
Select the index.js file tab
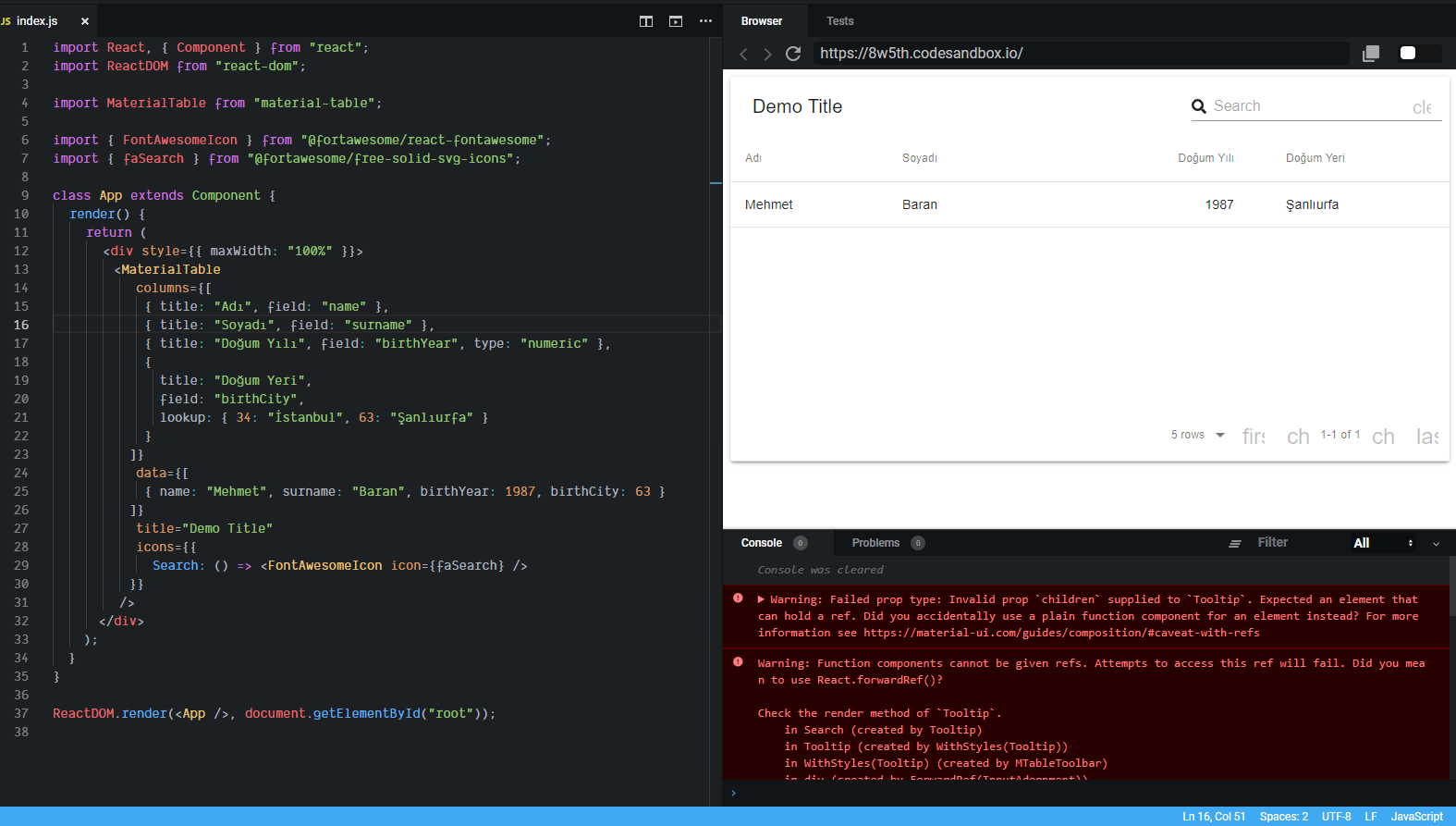click(x=37, y=20)
